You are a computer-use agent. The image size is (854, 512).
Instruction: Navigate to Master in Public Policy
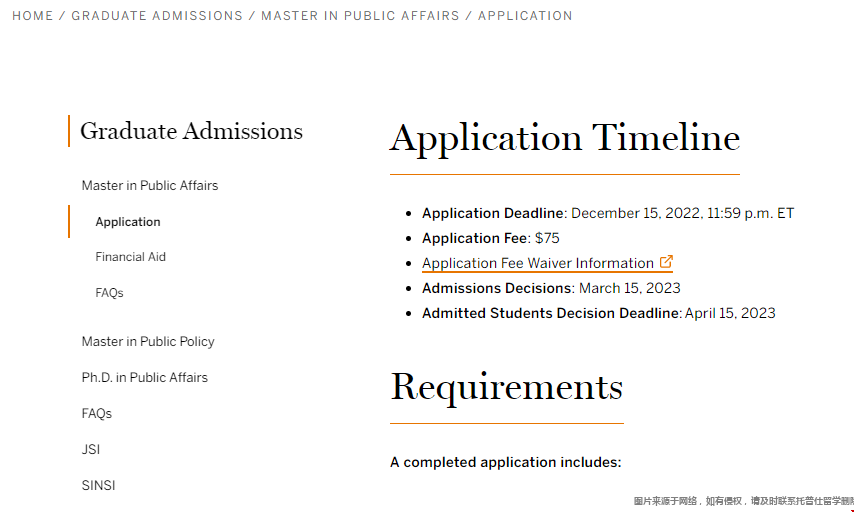point(148,341)
